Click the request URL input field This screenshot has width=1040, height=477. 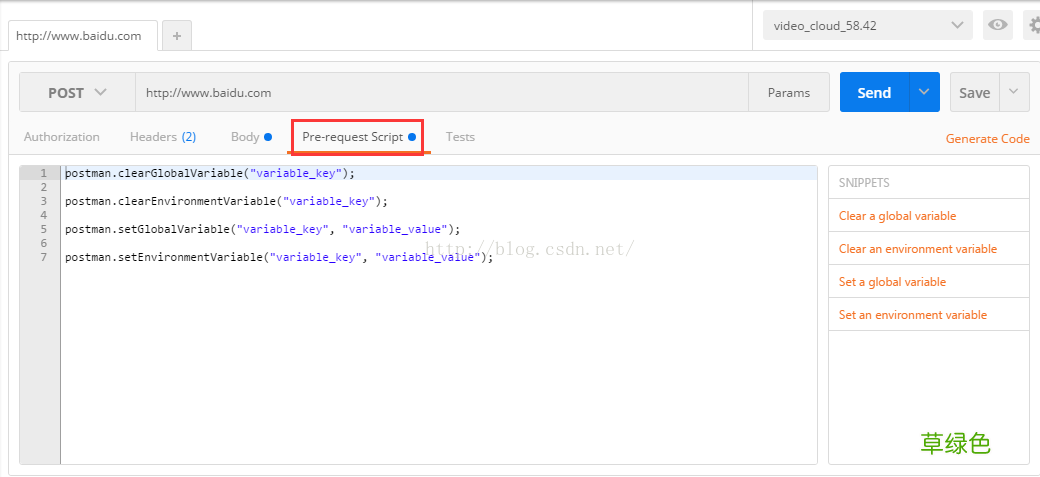tap(442, 92)
